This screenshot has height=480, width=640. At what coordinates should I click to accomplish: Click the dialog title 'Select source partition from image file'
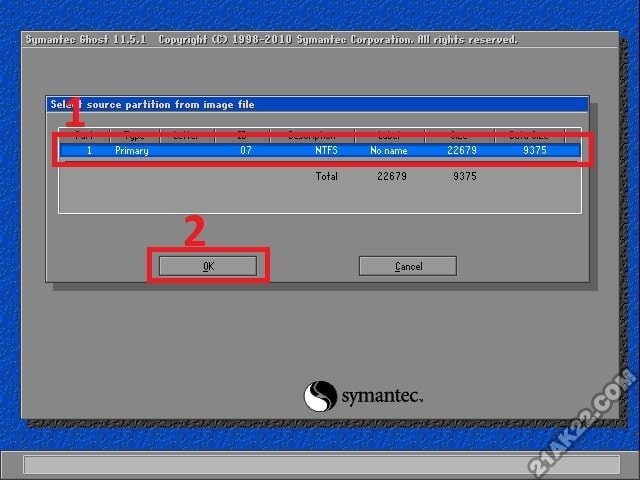coord(152,104)
